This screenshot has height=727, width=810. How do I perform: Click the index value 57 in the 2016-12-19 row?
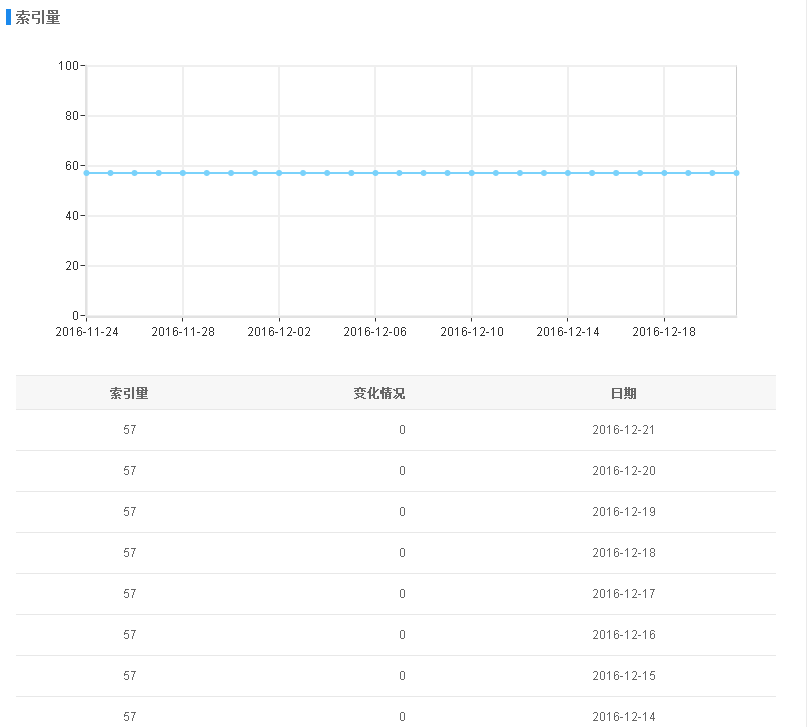pyautogui.click(x=129, y=512)
